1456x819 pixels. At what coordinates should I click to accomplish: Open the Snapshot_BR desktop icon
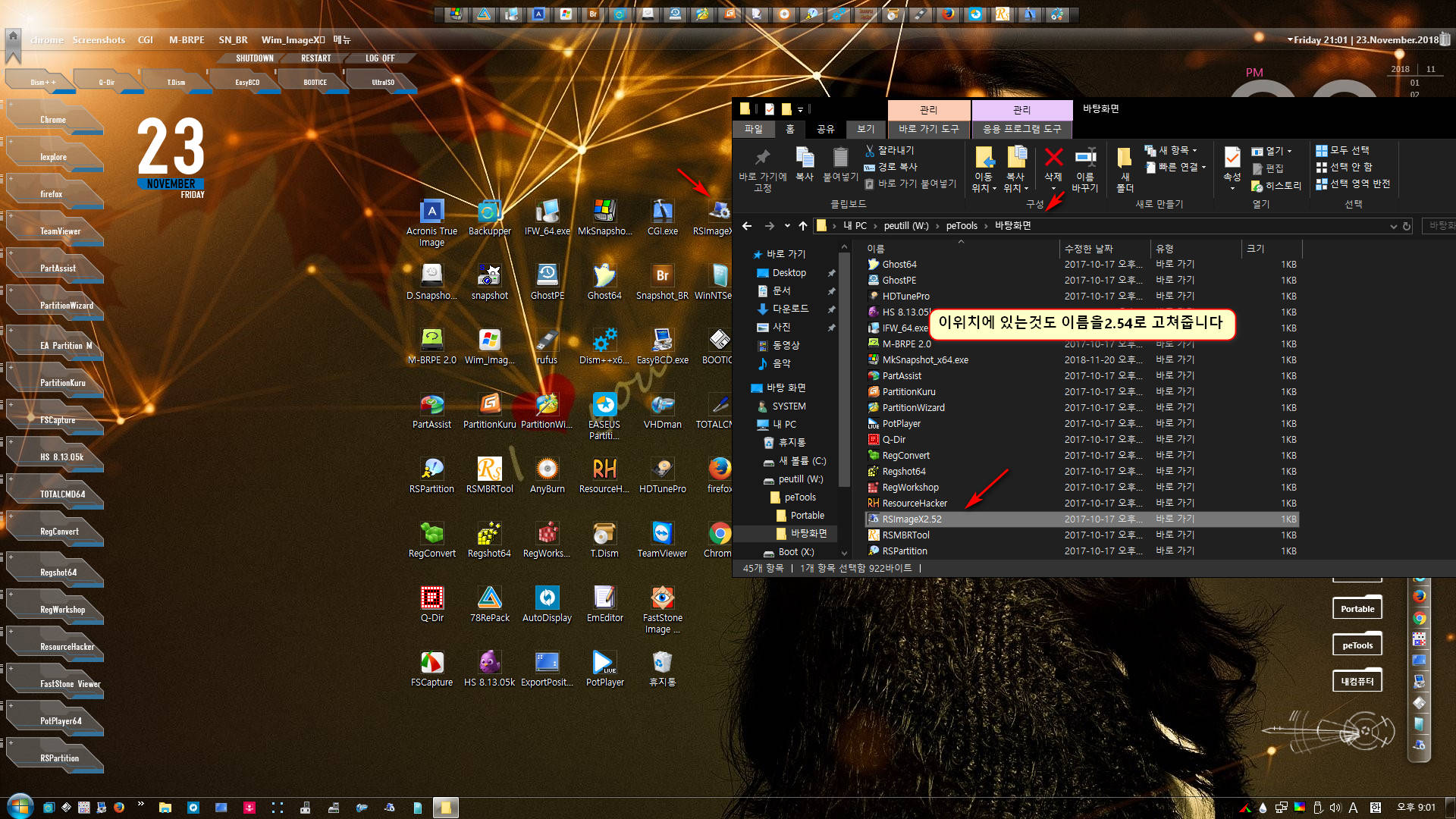[x=662, y=282]
